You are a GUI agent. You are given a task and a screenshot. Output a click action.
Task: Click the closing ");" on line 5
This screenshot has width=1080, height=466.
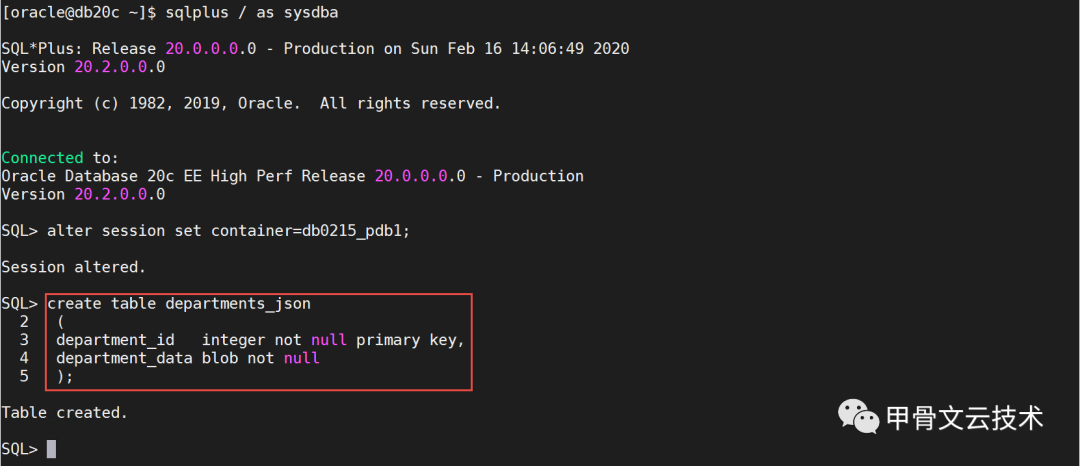click(x=65, y=376)
